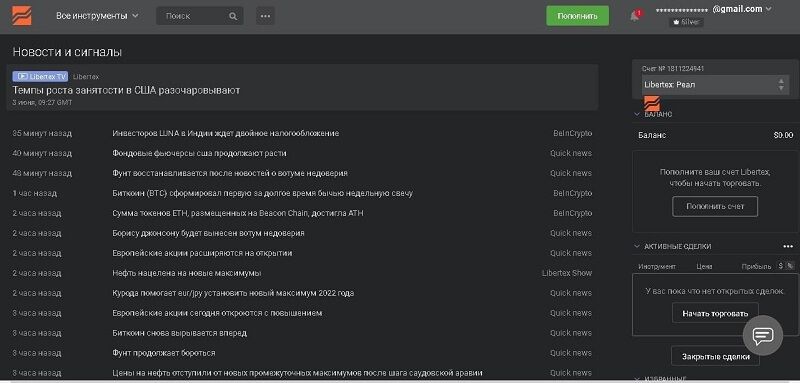Click the 40 минут назад timestamp
The height and width of the screenshot is (383, 800).
(42, 153)
